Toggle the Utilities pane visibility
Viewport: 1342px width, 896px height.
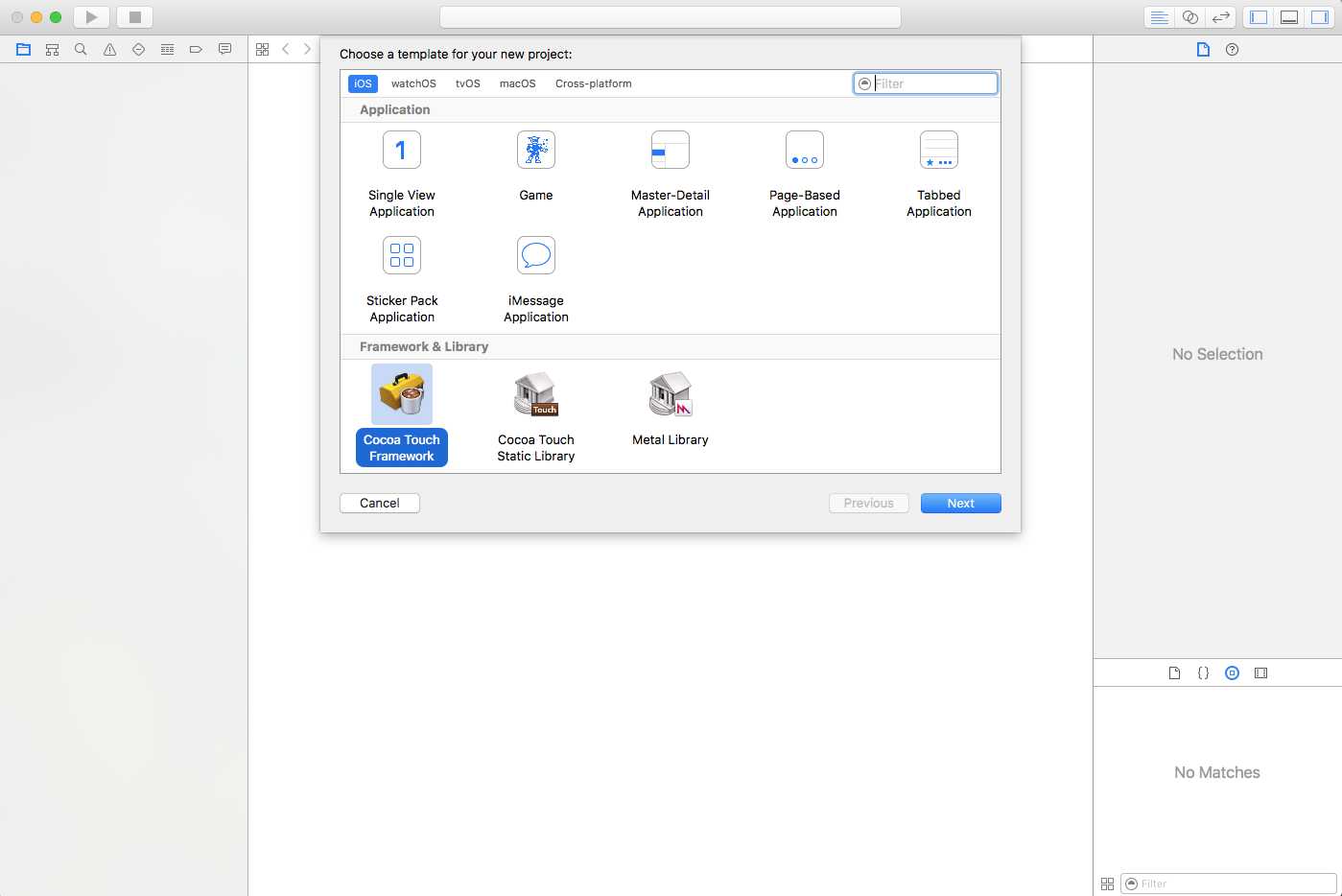[1320, 17]
